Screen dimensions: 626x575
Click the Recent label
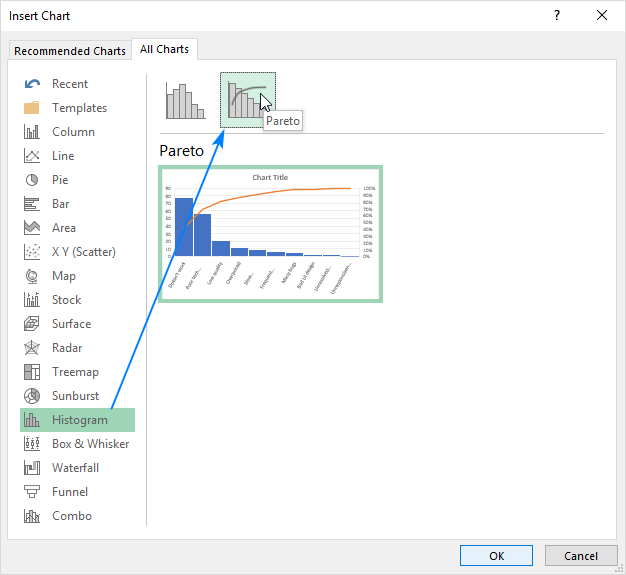[70, 84]
